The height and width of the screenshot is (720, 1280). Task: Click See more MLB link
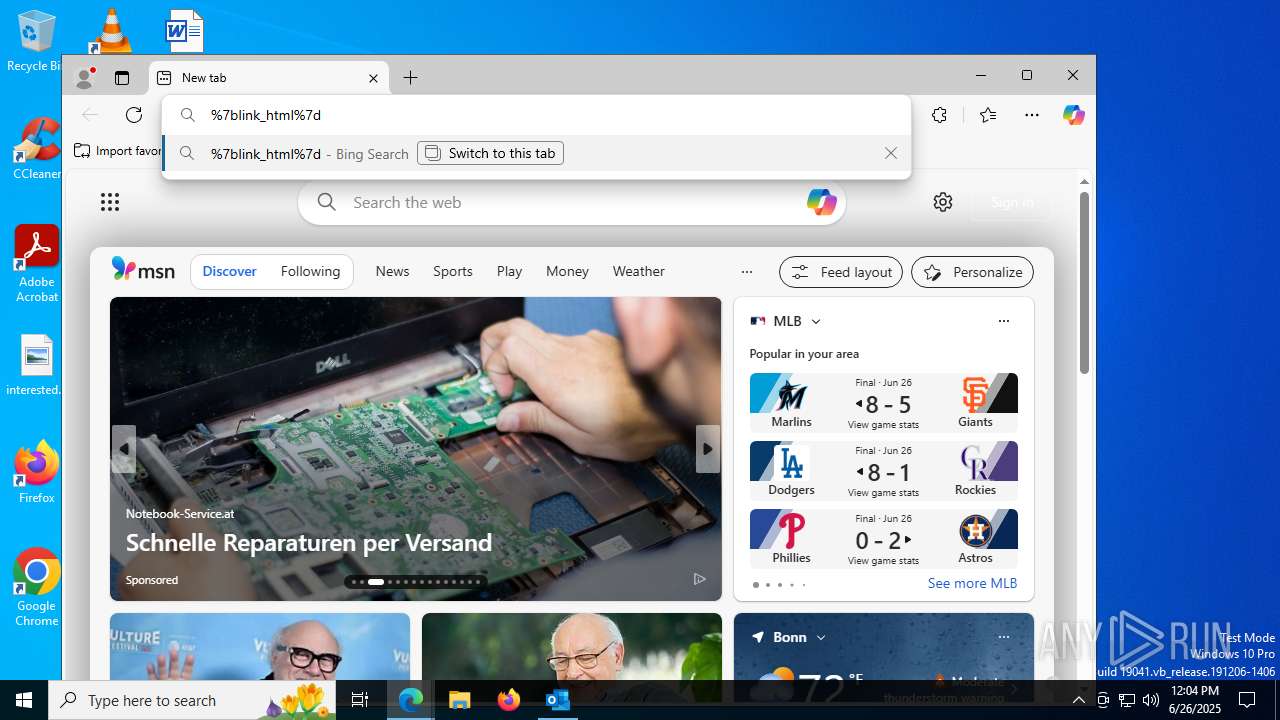(x=972, y=583)
